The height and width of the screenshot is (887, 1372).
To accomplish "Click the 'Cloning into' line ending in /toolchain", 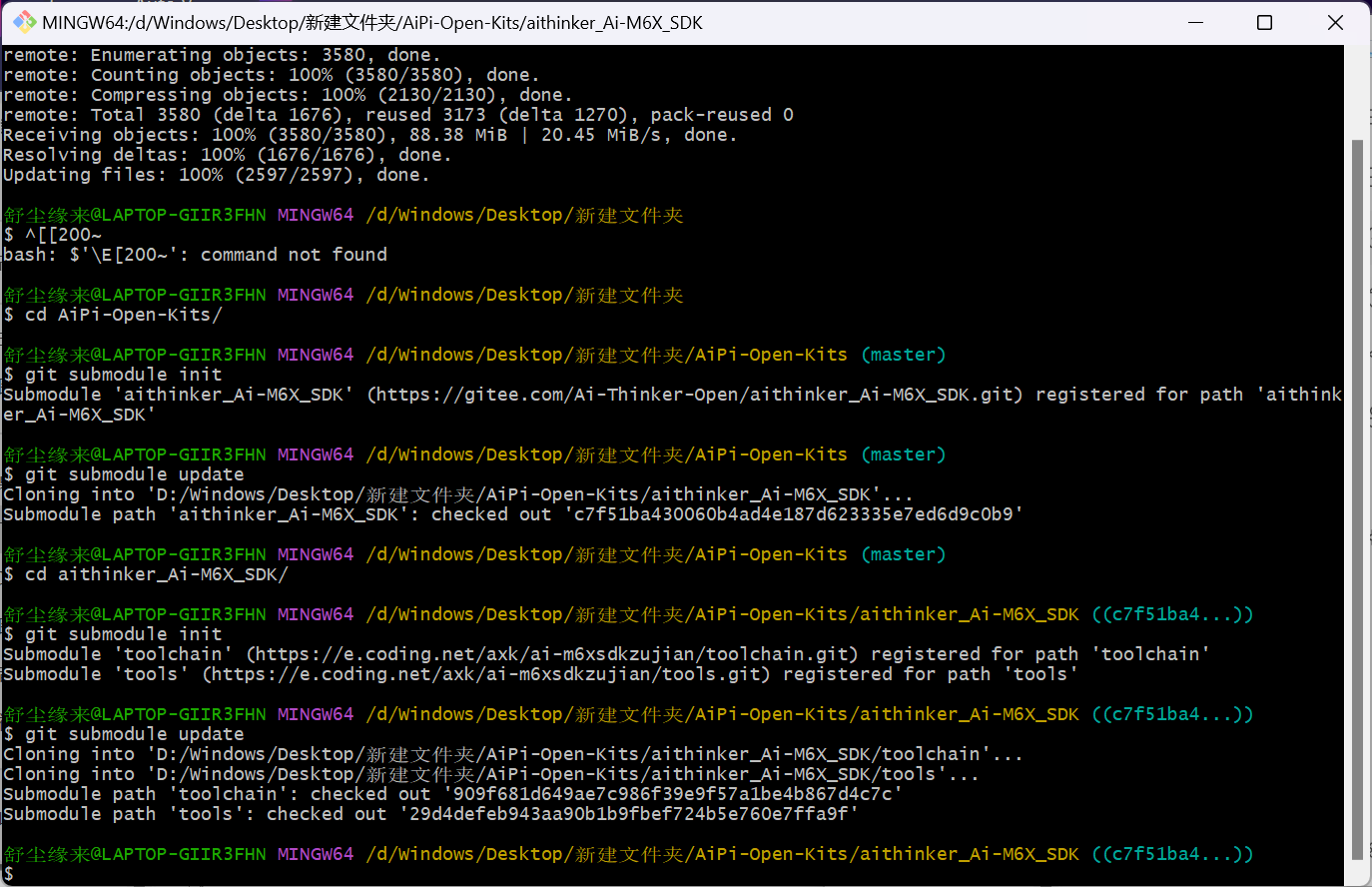I will (x=512, y=754).
